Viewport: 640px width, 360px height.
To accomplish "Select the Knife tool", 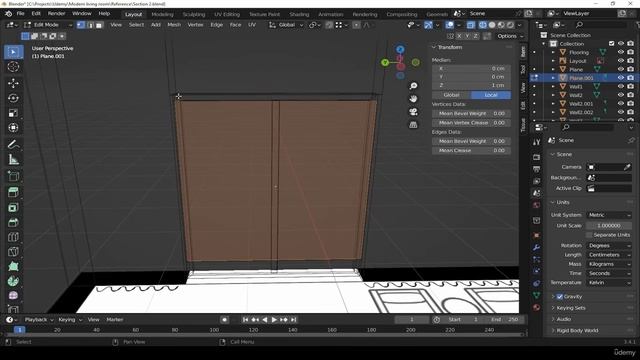I will click(13, 252).
